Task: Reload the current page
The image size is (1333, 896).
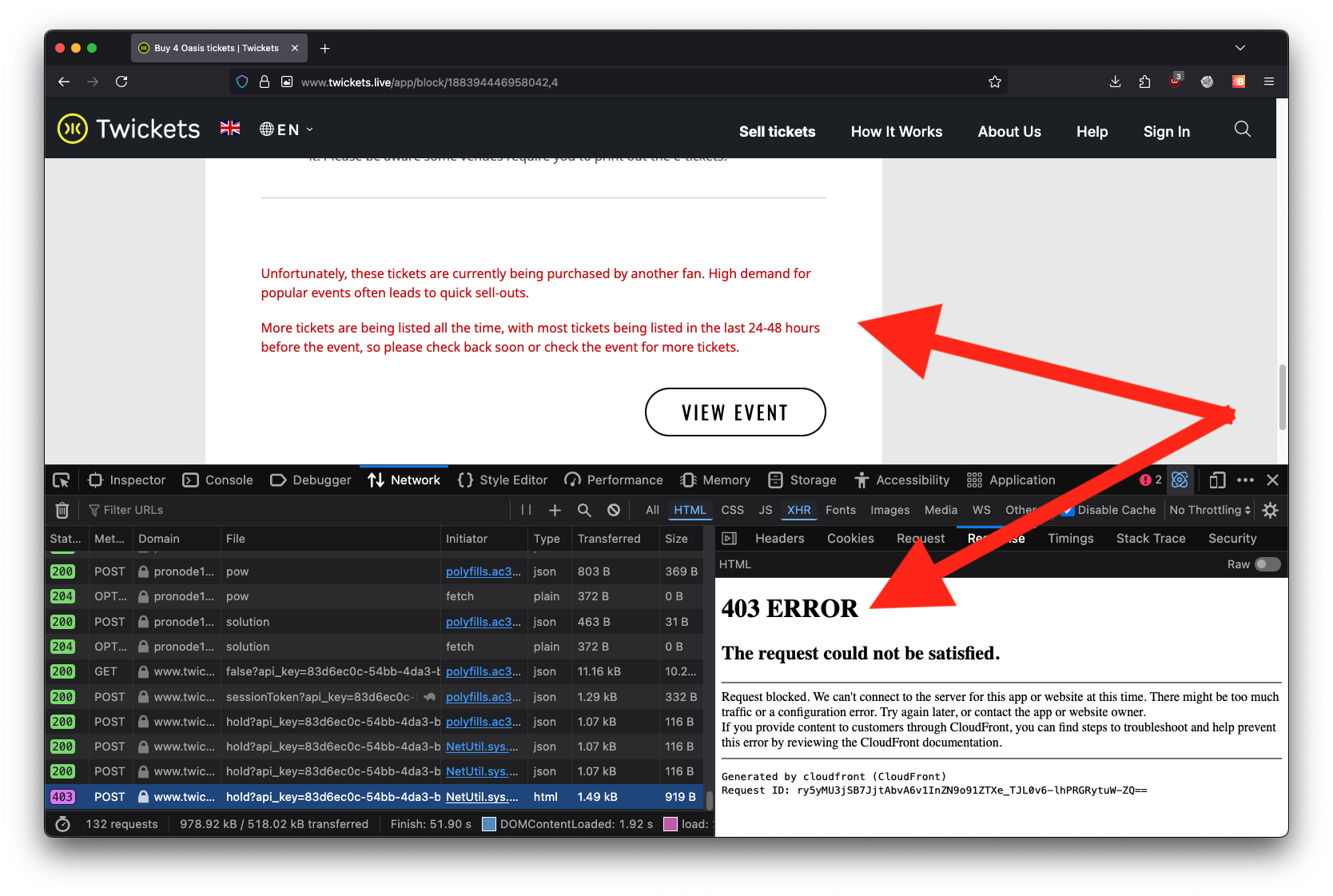Action: pyautogui.click(x=121, y=82)
